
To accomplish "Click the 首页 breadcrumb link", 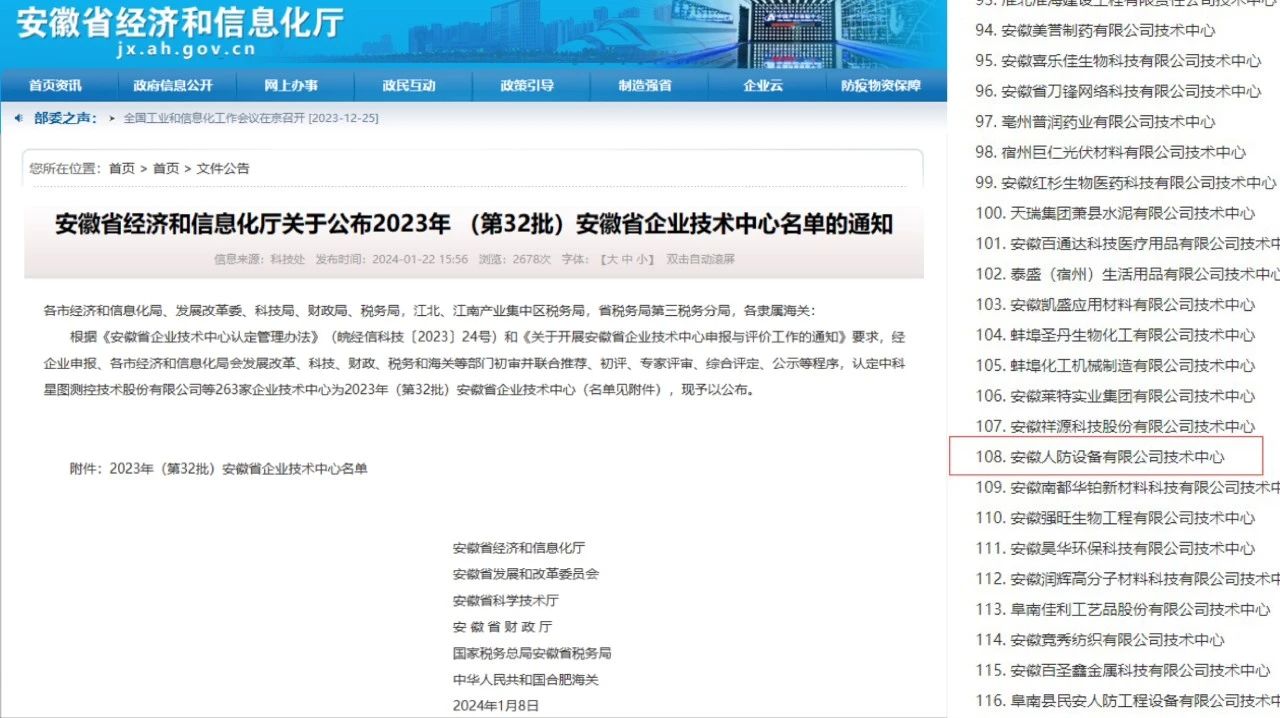I will click(121, 168).
